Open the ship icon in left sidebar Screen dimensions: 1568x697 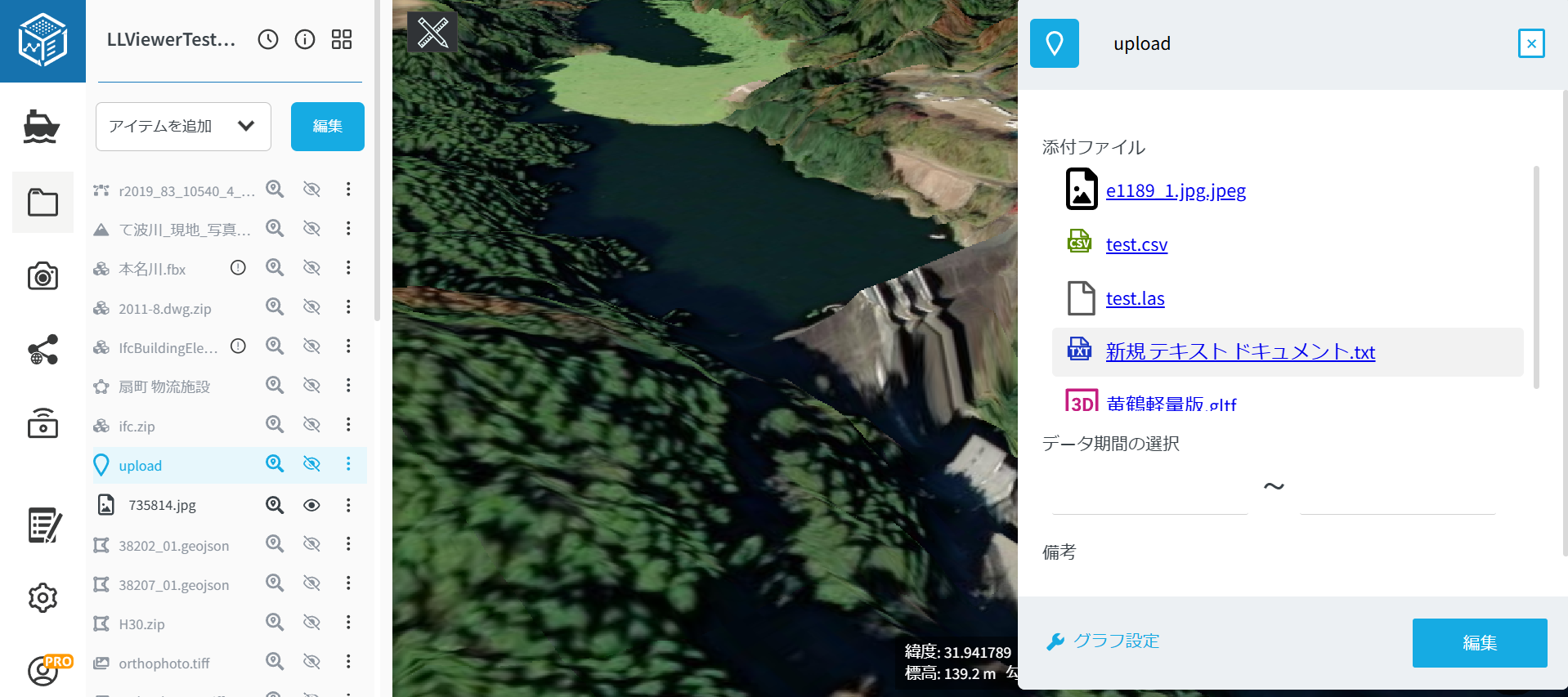[41, 127]
